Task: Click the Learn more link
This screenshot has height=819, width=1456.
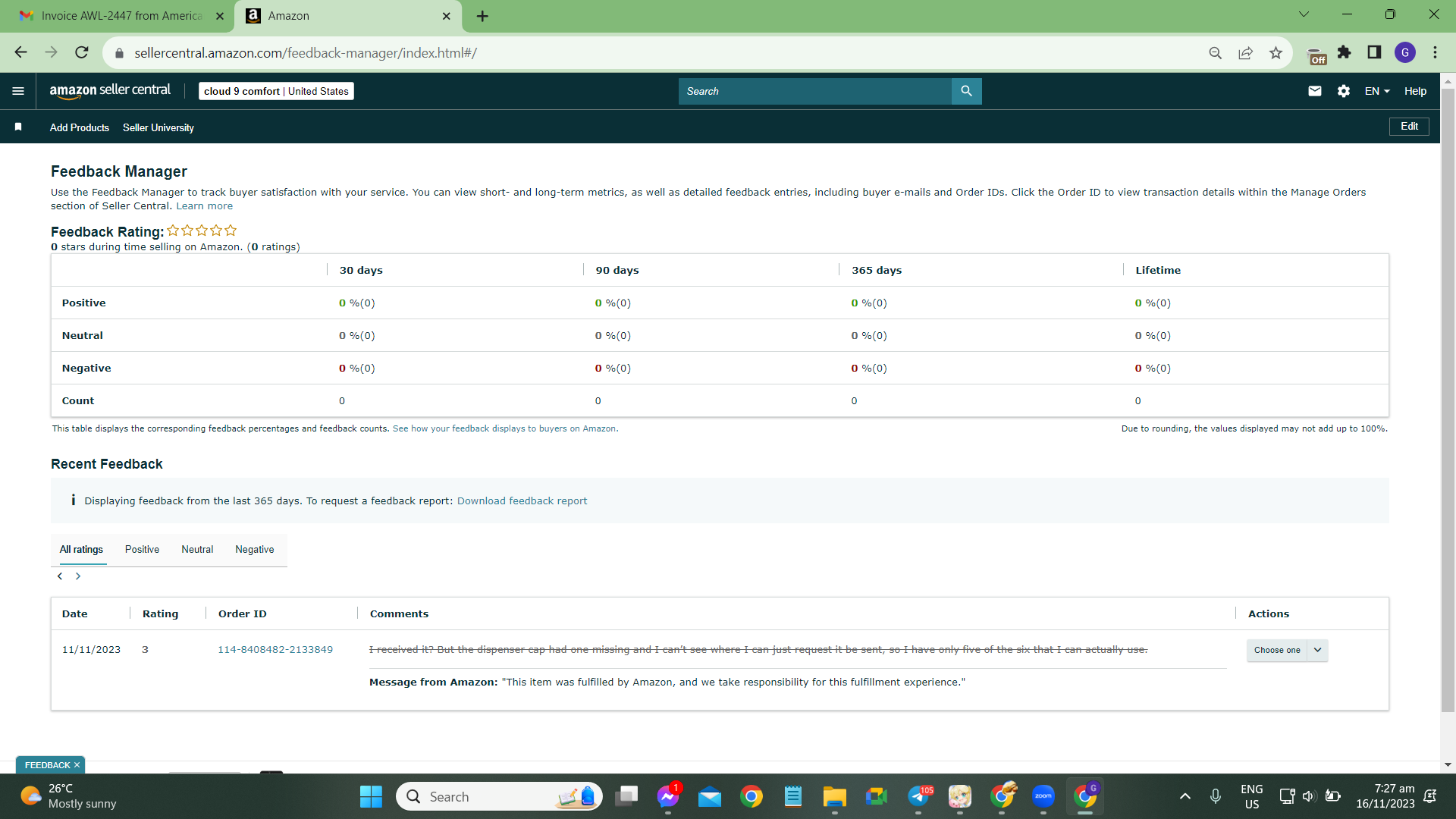Action: [205, 206]
